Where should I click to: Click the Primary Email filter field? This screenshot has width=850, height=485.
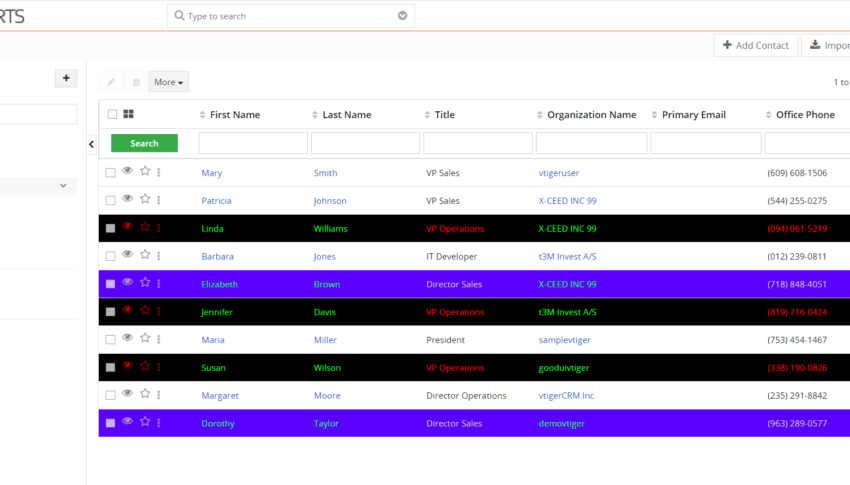click(x=706, y=143)
